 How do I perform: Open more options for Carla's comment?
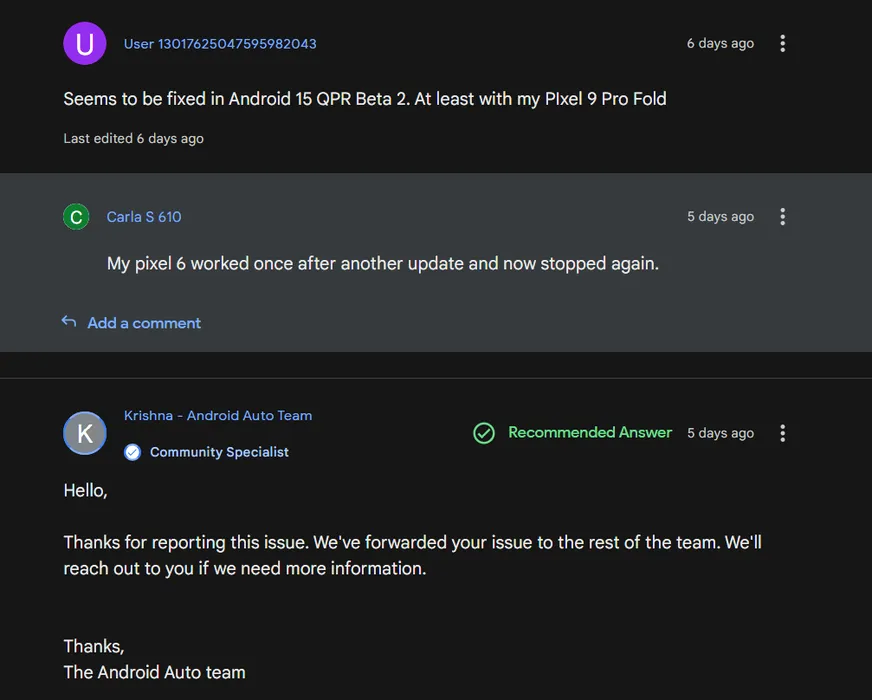782,216
